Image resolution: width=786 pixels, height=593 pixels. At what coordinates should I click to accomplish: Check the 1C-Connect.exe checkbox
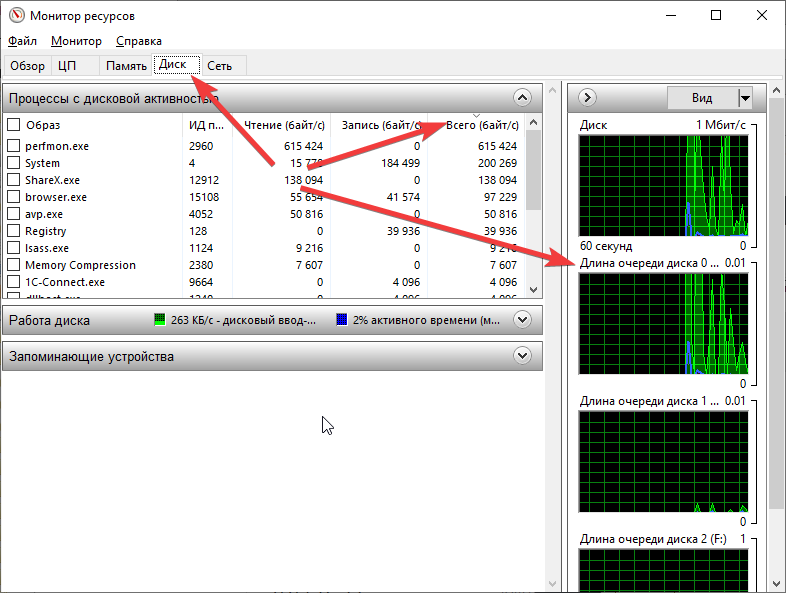(x=14, y=282)
